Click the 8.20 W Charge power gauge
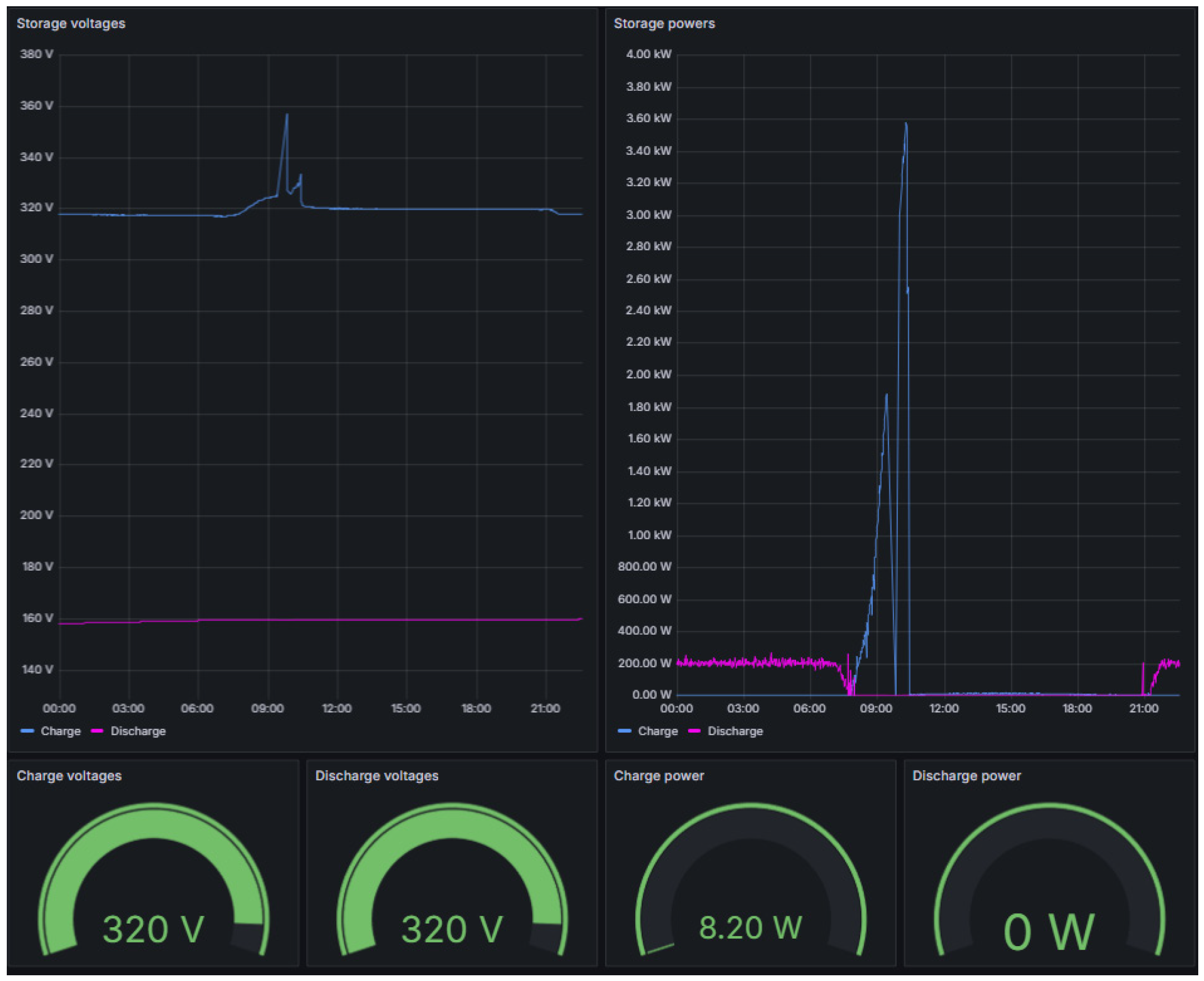 point(750,927)
